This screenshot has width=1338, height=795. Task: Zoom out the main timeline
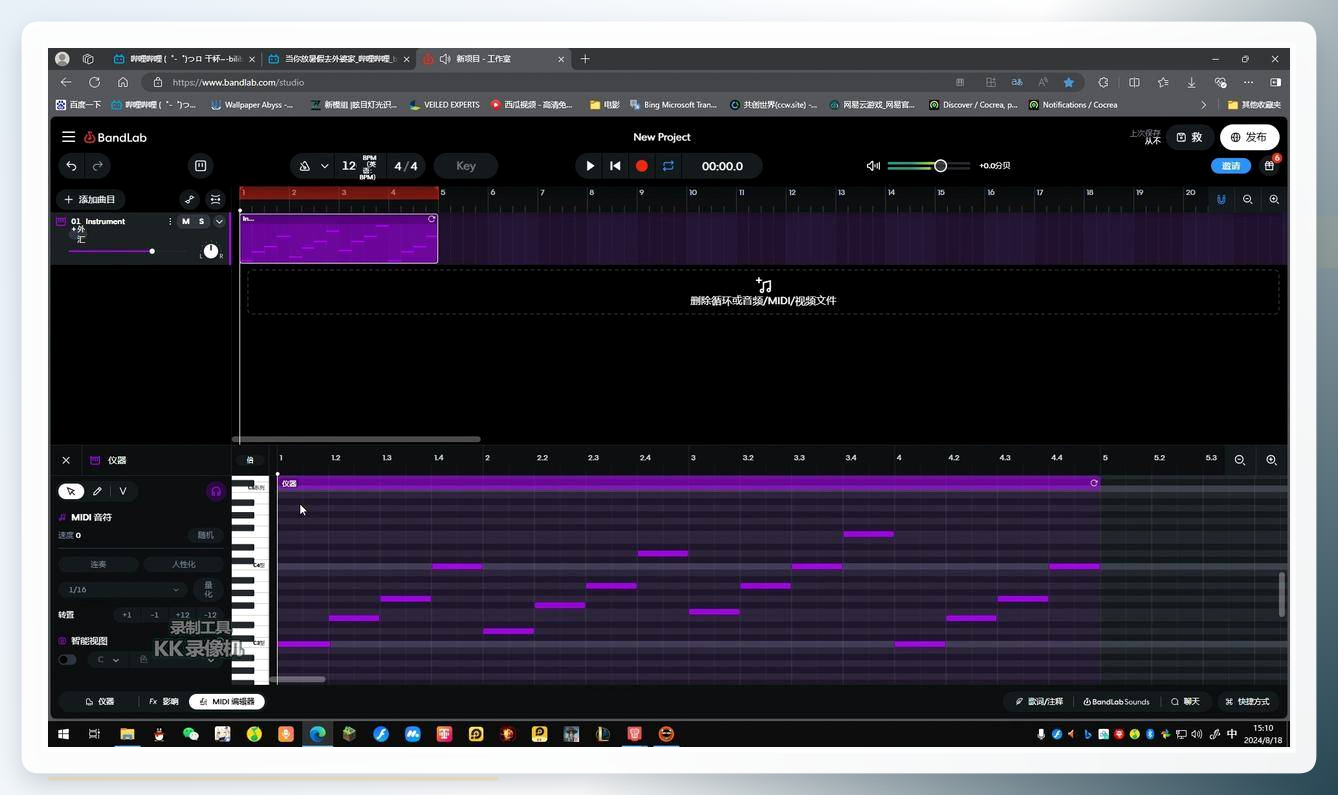(1247, 199)
